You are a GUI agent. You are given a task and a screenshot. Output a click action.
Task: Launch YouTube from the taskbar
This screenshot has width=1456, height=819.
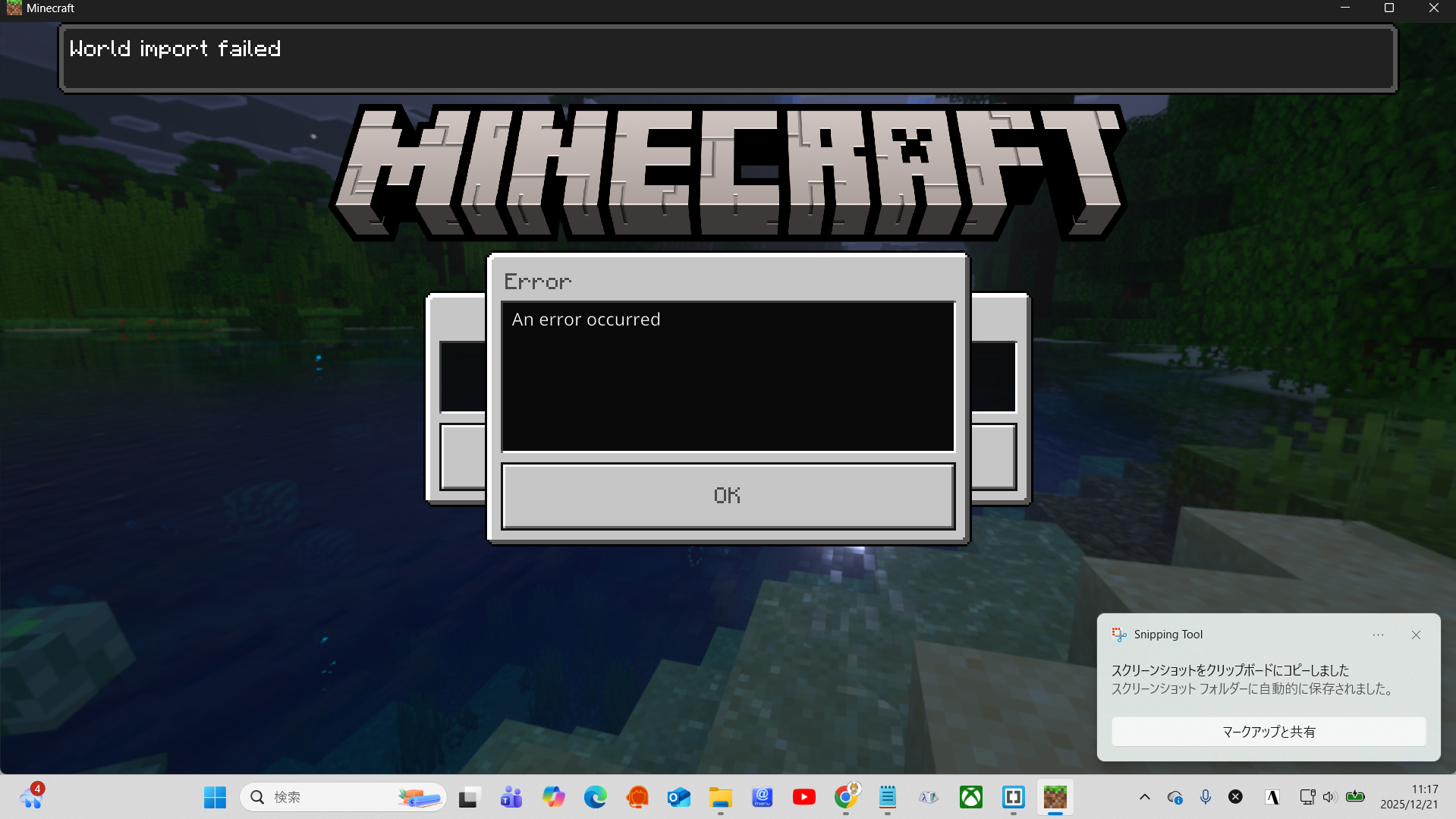(803, 797)
